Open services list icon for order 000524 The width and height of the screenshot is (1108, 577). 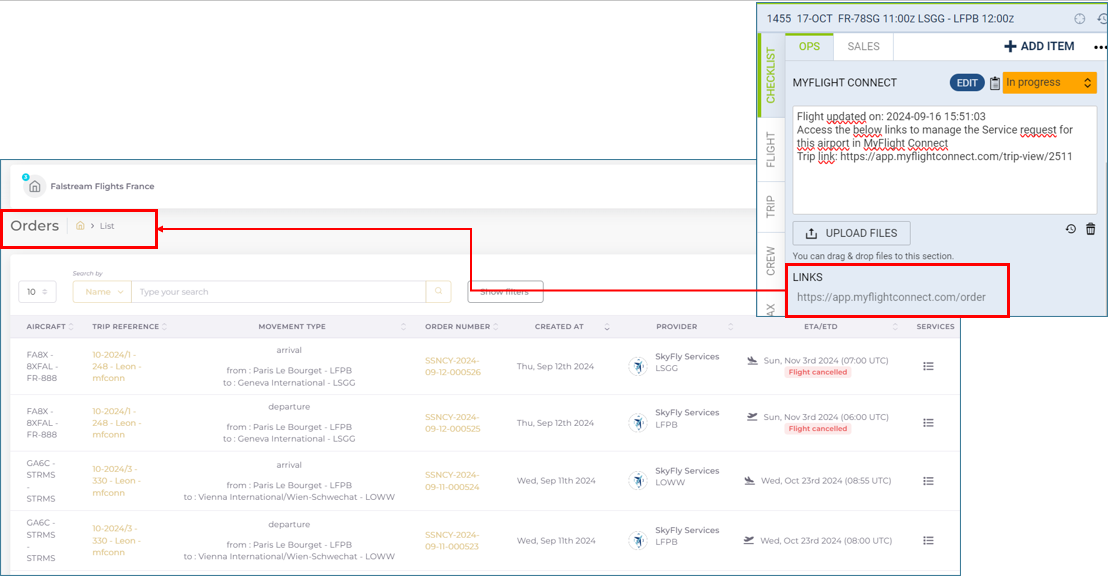point(928,481)
